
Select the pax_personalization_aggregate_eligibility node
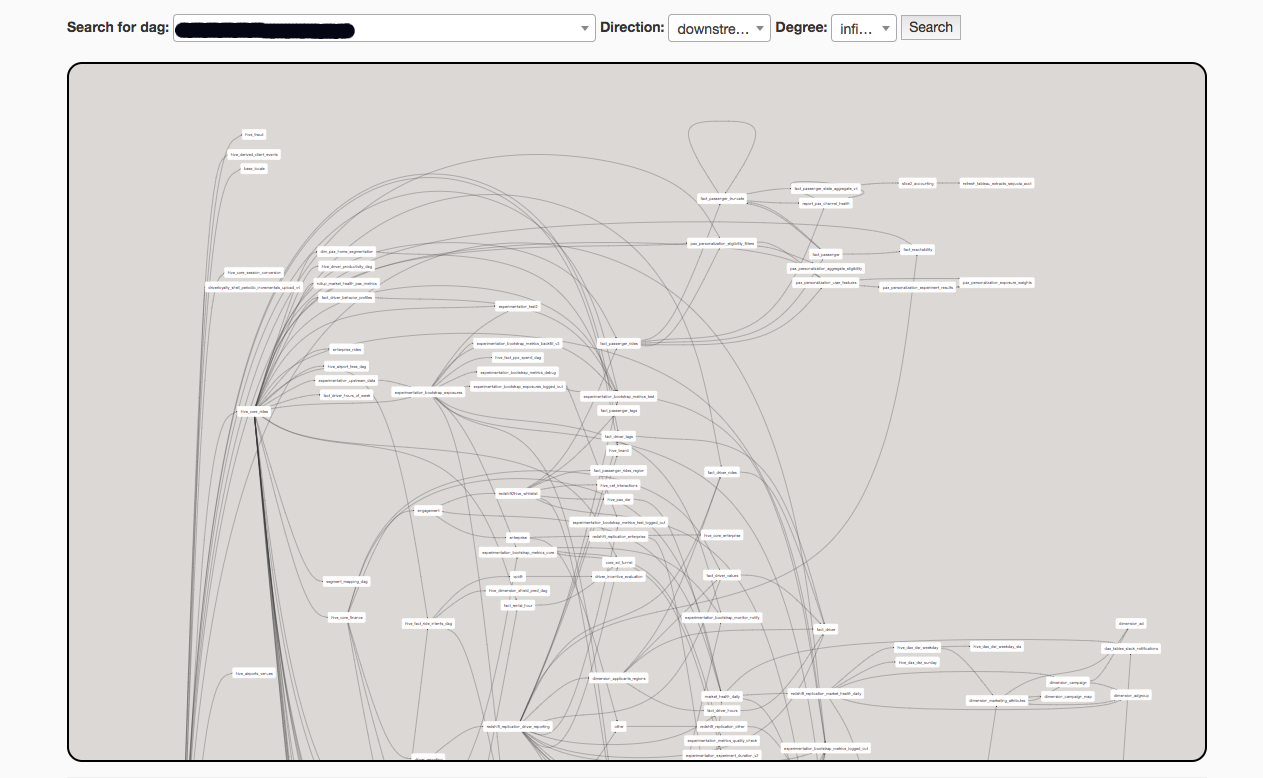(826, 268)
